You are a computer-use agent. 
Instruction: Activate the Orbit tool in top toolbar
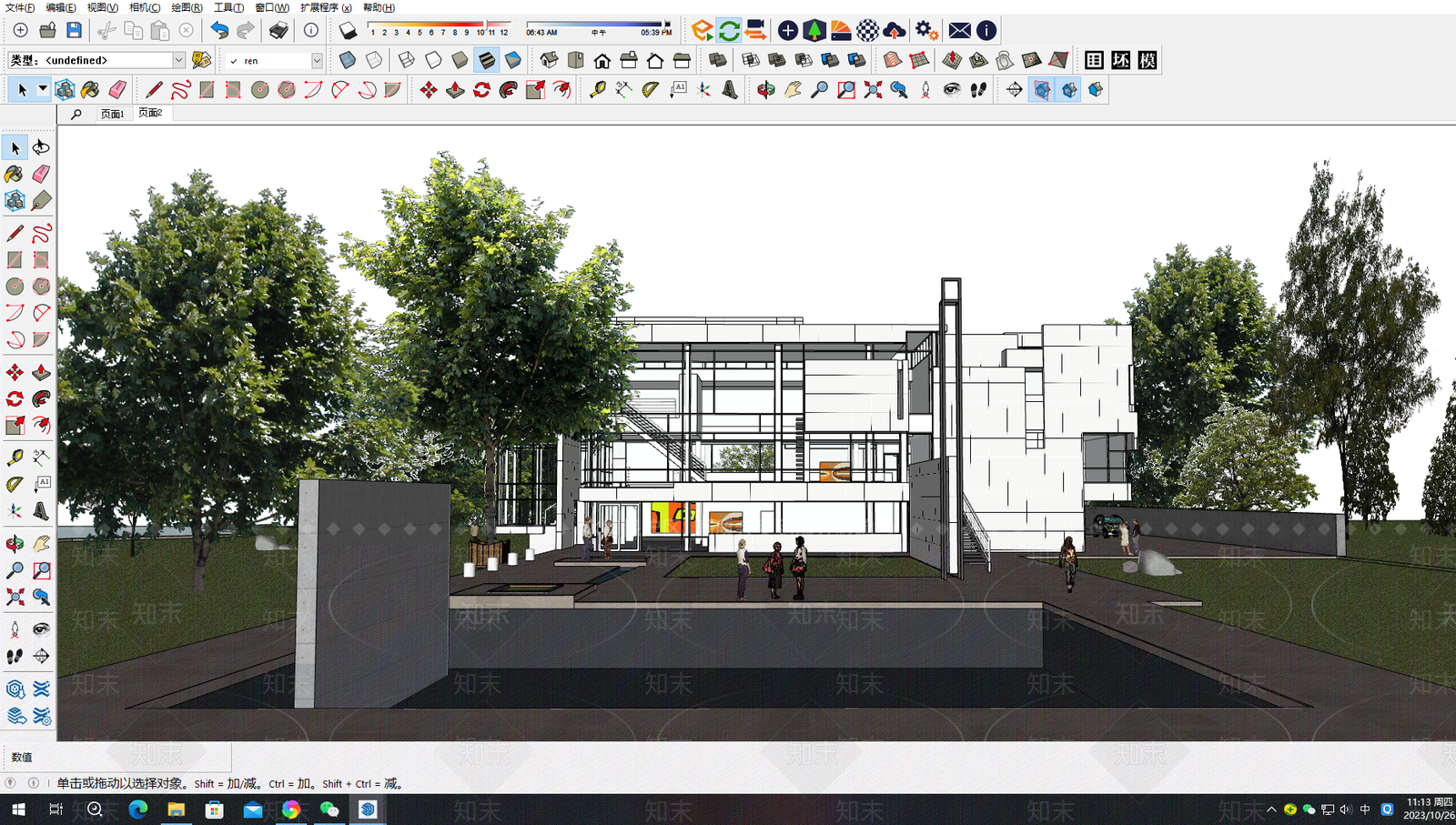[x=766, y=89]
